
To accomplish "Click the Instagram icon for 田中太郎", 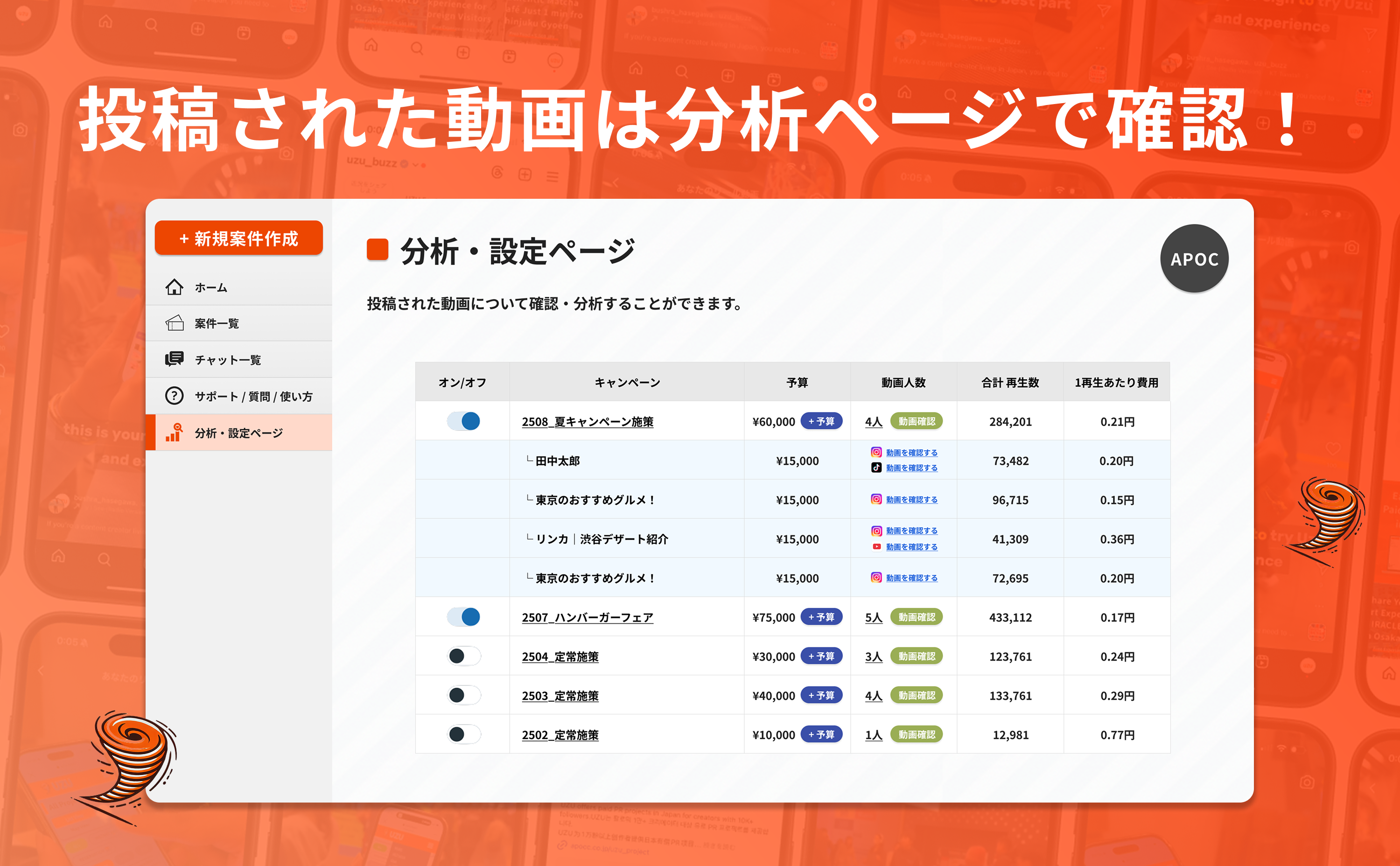I will pos(876,452).
